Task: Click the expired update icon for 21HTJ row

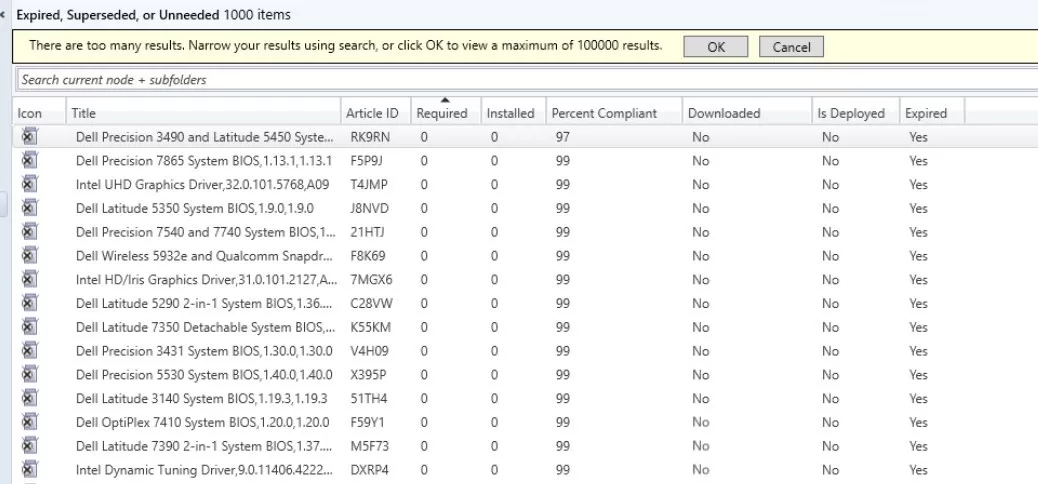Action: [x=28, y=232]
